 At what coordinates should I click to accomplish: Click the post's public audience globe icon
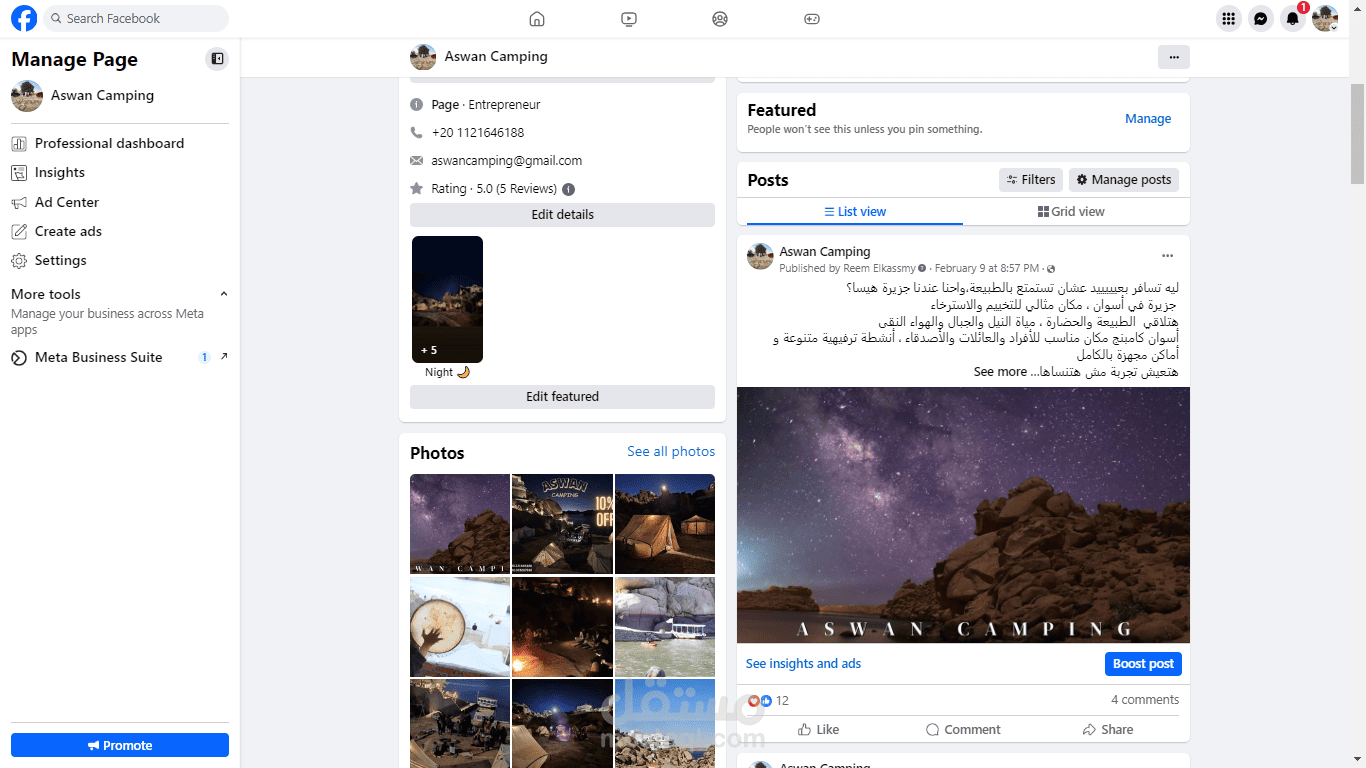(1051, 269)
